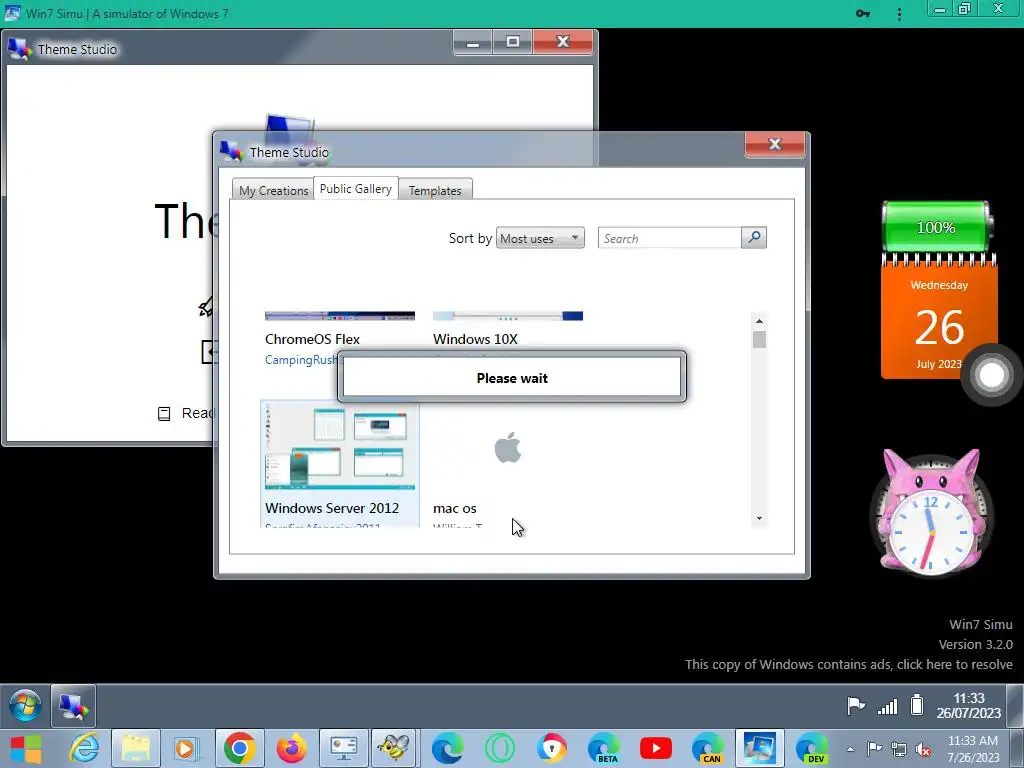This screenshot has height=768, width=1024.
Task: Open Windows Media Player from taskbar
Action: 185,748
